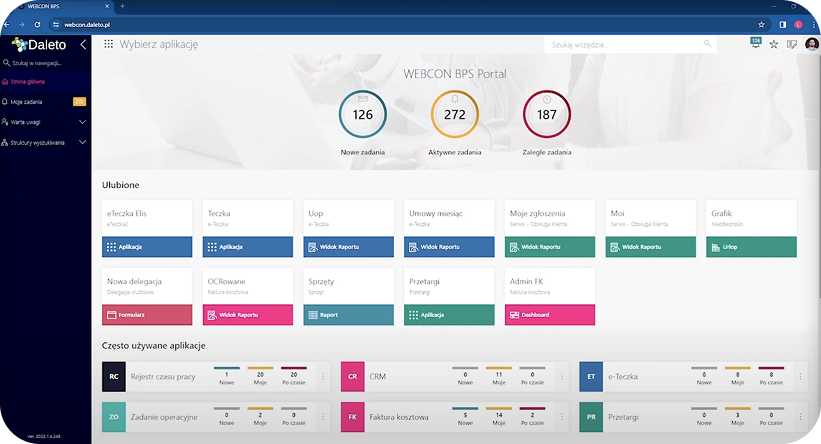Click Przetargi Moje count 3

(x=738, y=415)
